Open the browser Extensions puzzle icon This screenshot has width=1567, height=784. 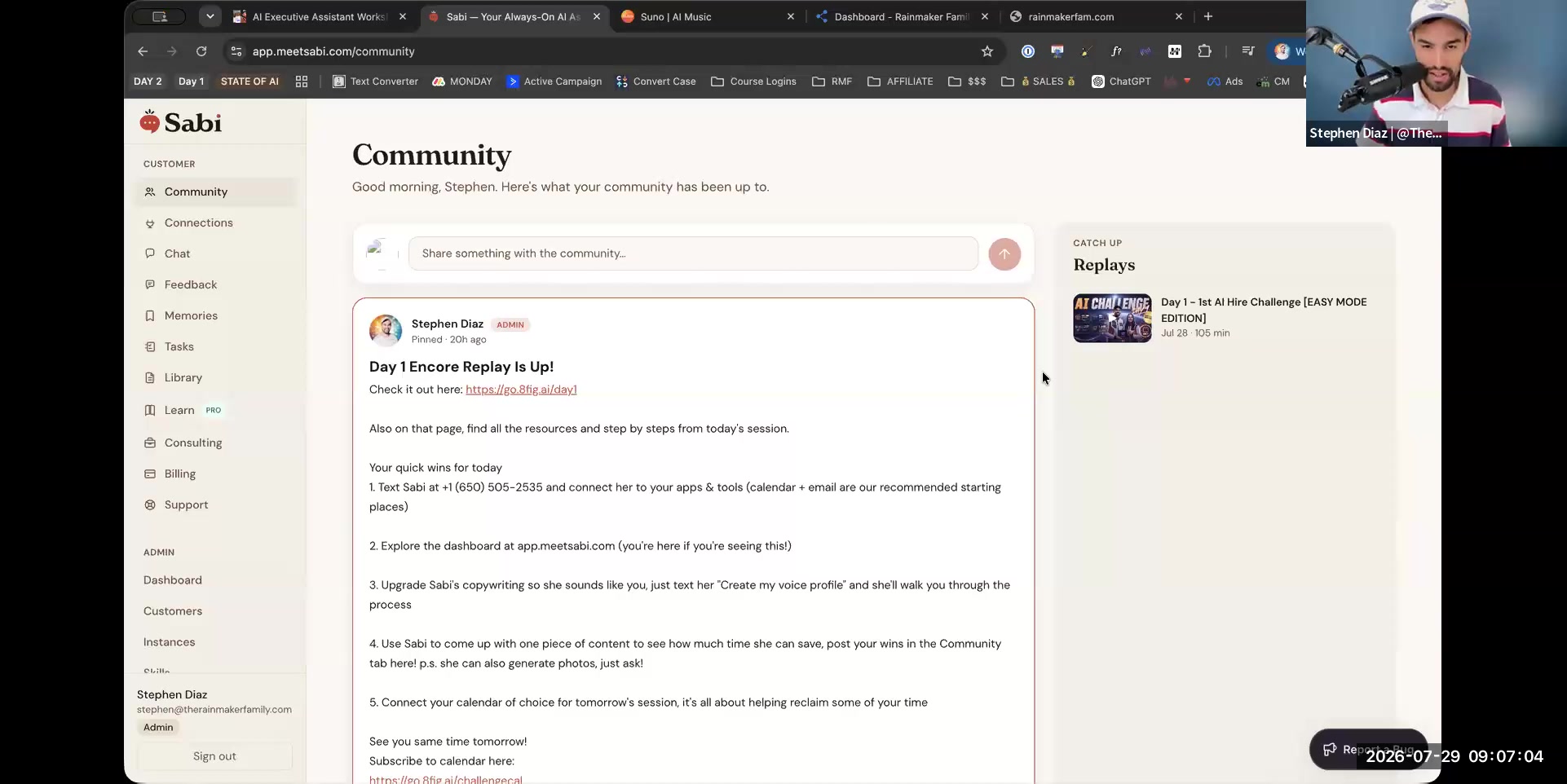[x=1204, y=51]
